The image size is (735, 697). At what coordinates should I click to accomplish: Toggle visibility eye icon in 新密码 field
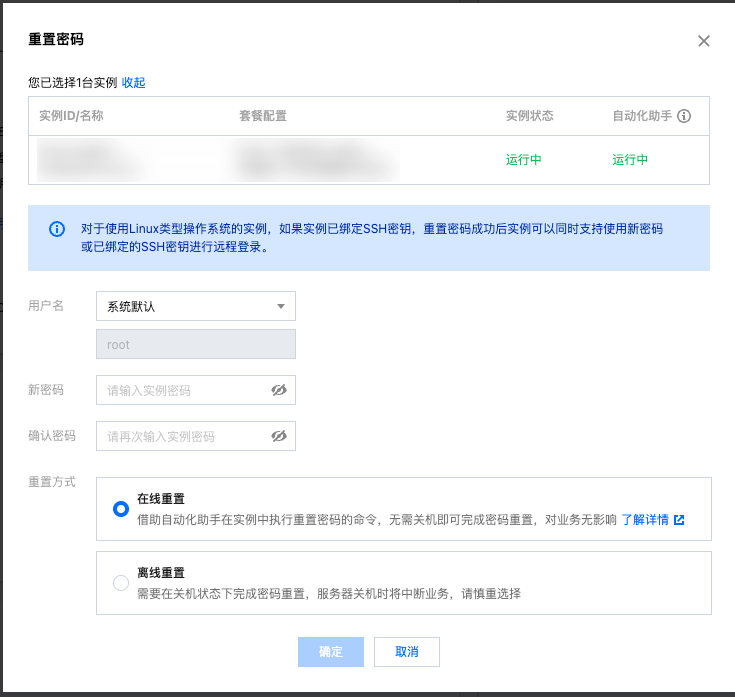[x=279, y=390]
